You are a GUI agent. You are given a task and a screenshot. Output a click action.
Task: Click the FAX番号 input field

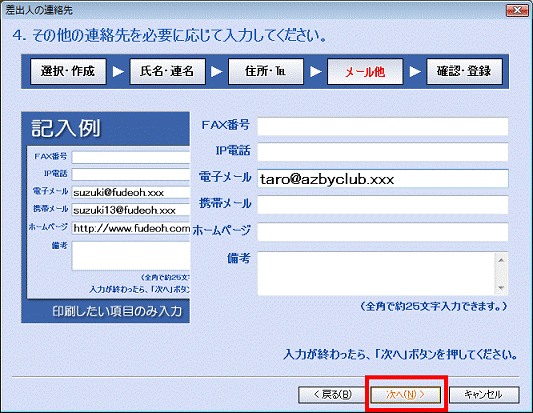pos(383,126)
